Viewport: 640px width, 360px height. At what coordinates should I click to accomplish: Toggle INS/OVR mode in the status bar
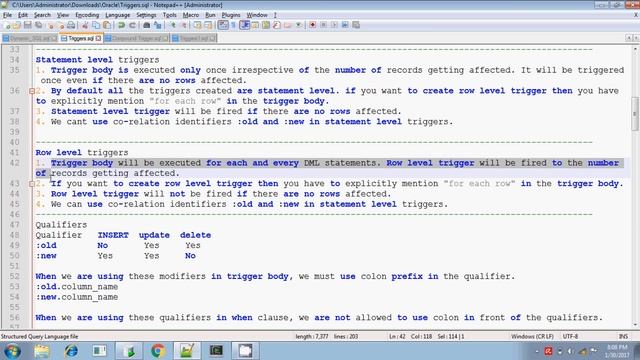tap(623, 336)
